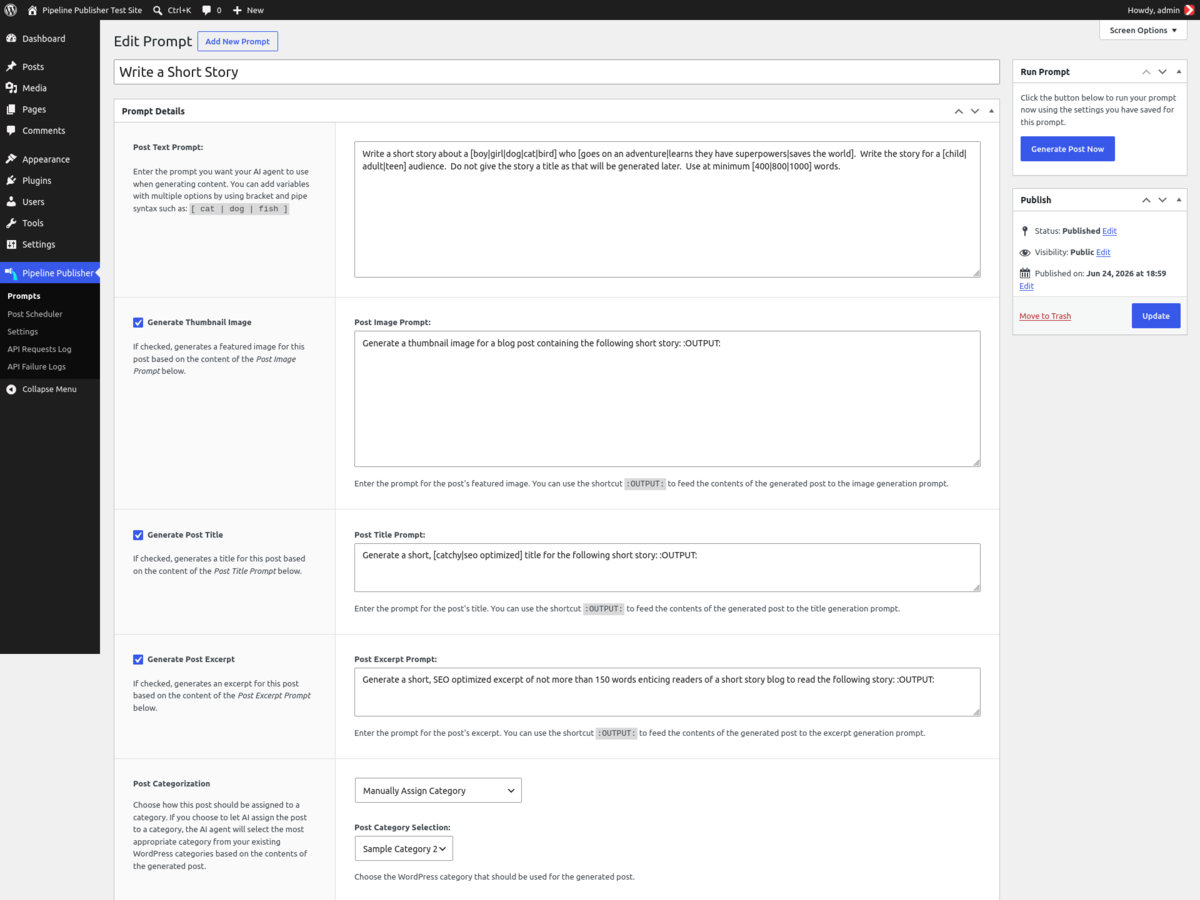
Task: Click the Tools wrench icon
Action: 11,223
